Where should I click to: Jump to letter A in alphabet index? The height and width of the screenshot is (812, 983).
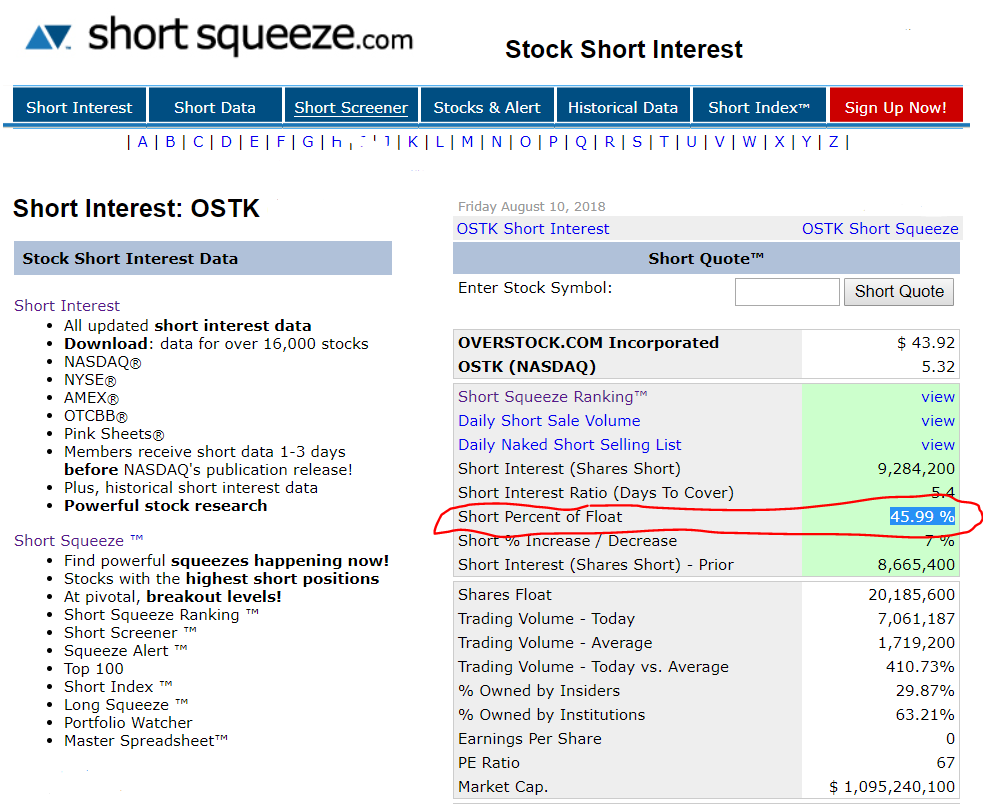tap(143, 142)
